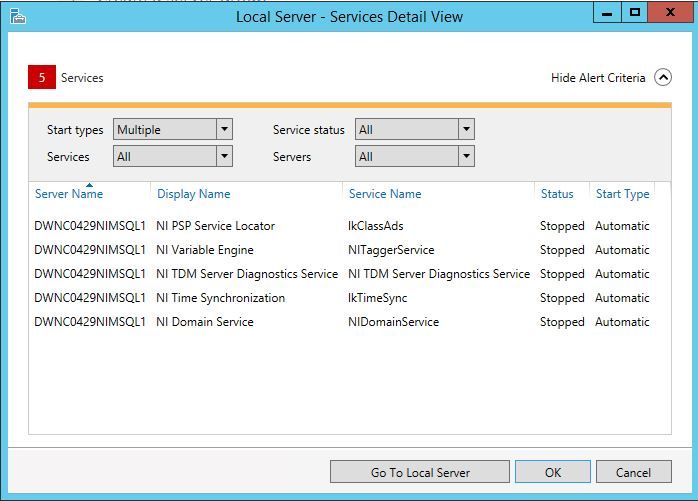Image resolution: width=698 pixels, height=501 pixels.
Task: Click server name in NI PSP Service Locator row
Action: pos(90,226)
